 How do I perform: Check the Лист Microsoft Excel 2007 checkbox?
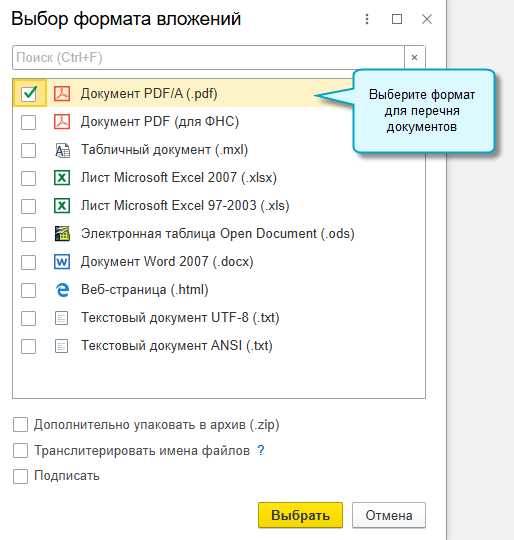click(29, 178)
